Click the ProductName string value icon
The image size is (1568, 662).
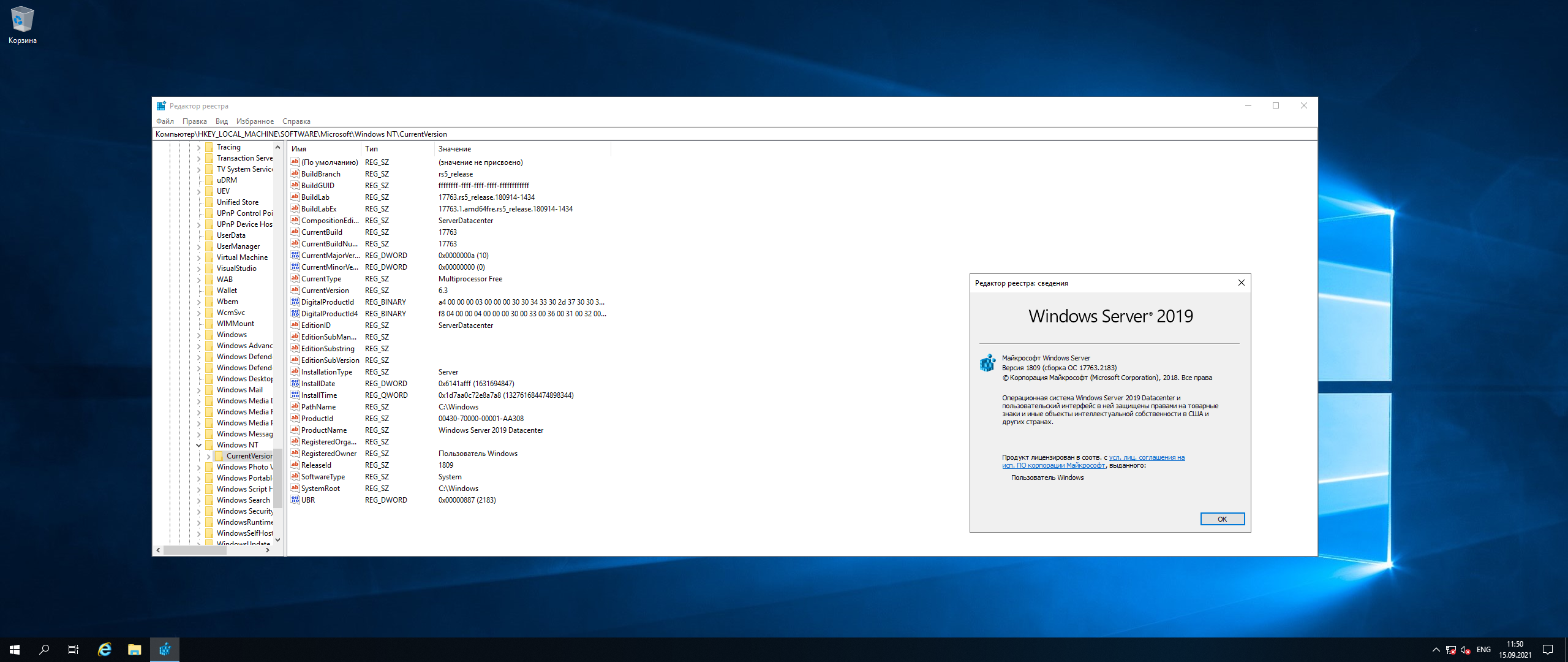(295, 430)
